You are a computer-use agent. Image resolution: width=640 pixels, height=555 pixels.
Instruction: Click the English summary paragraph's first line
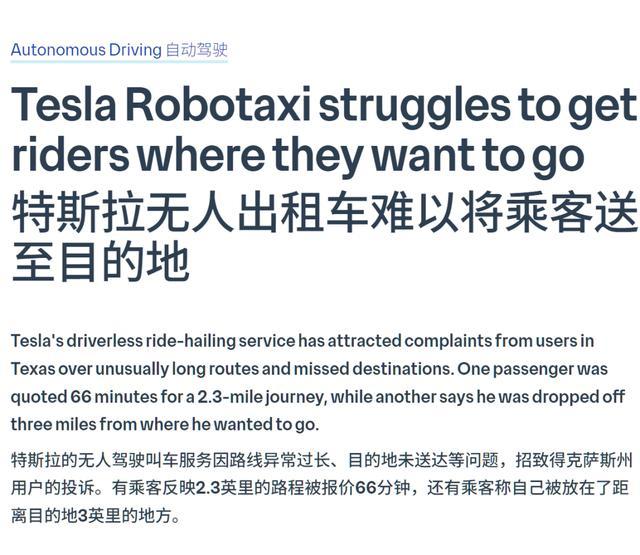pyautogui.click(x=302, y=341)
